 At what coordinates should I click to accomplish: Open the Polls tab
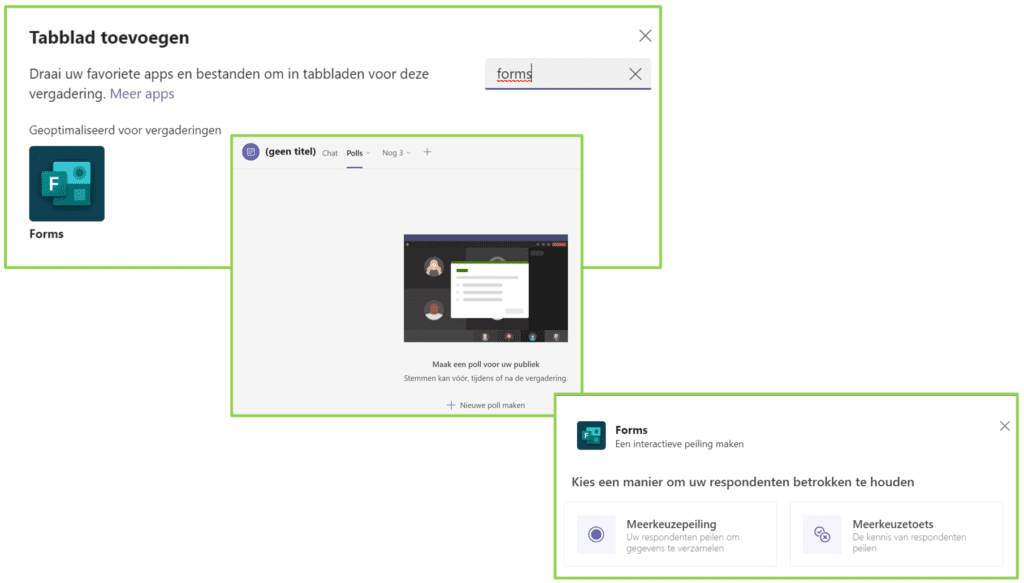pos(355,153)
